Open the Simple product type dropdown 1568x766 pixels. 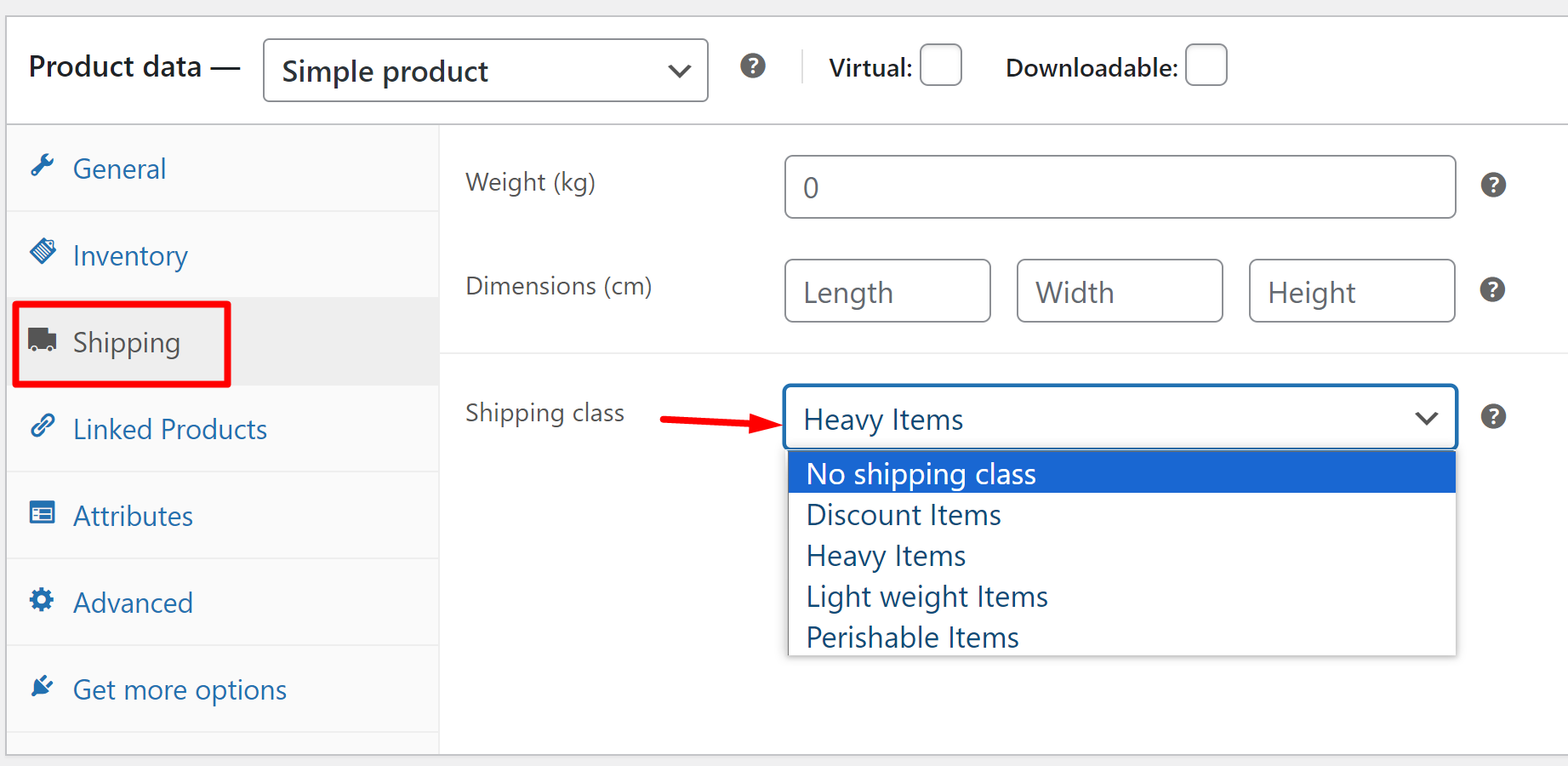pyautogui.click(x=485, y=71)
